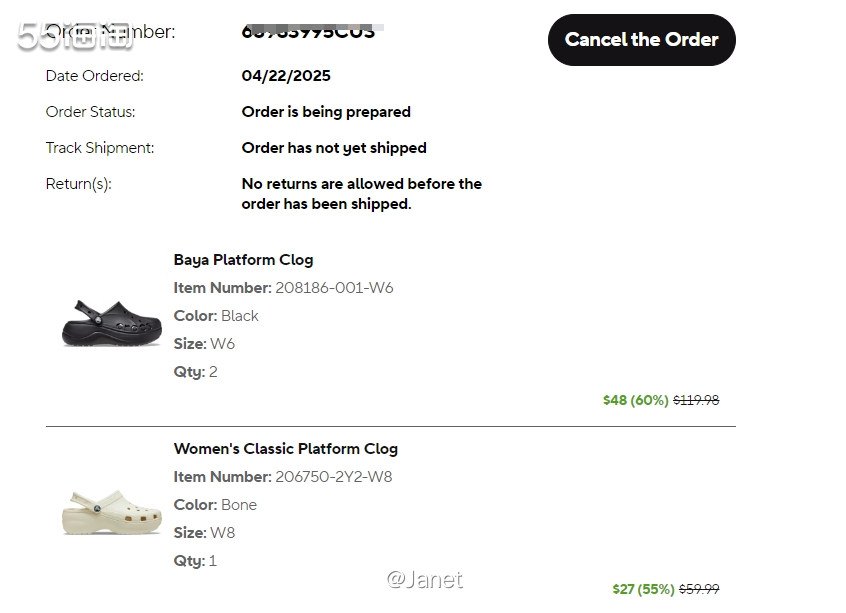Click the Color: Black detail line
The image size is (846, 613).
(216, 316)
